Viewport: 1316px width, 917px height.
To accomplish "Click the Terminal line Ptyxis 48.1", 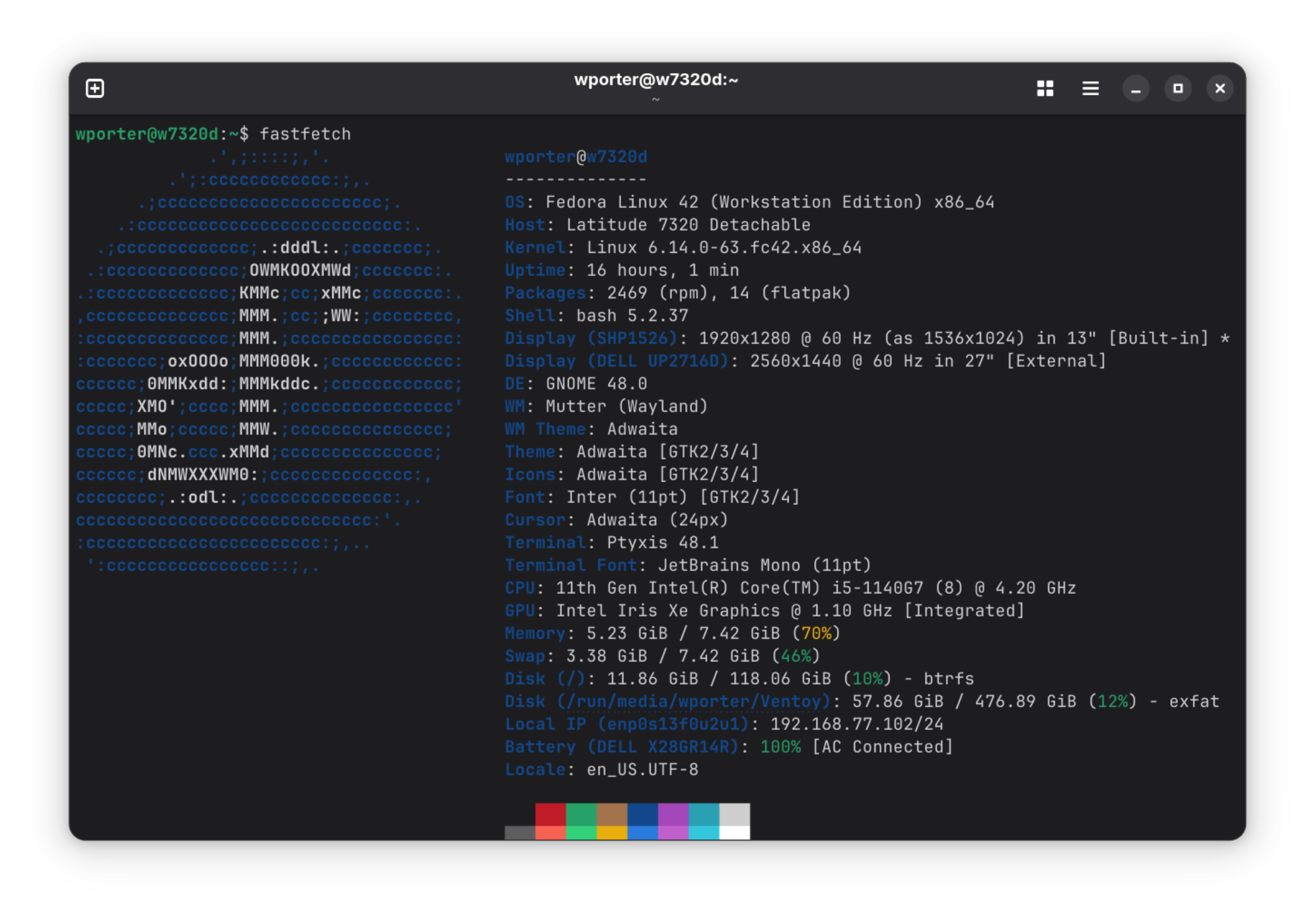I will tap(611, 542).
